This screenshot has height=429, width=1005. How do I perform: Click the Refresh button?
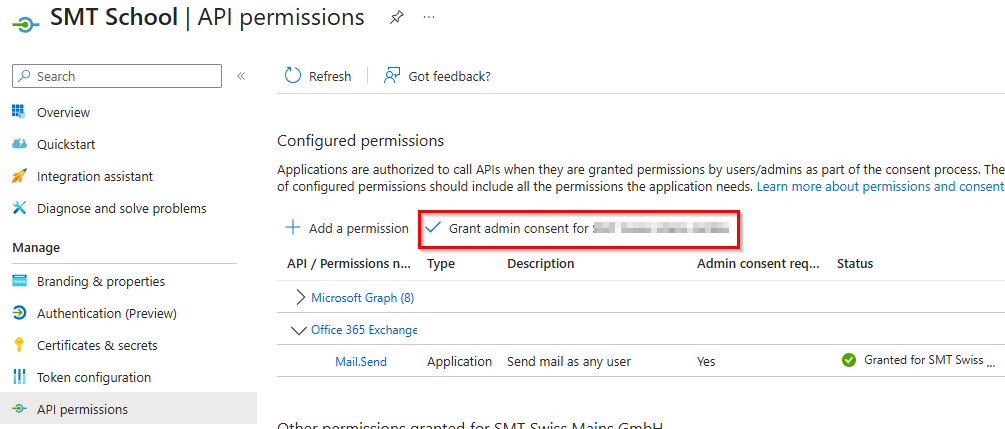pos(319,76)
